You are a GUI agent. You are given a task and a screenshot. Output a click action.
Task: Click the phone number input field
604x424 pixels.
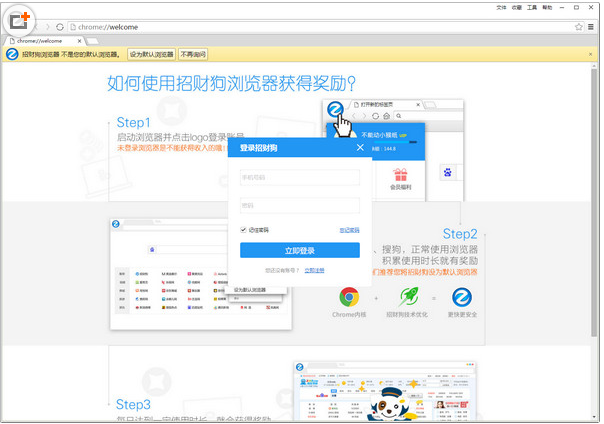(x=299, y=178)
